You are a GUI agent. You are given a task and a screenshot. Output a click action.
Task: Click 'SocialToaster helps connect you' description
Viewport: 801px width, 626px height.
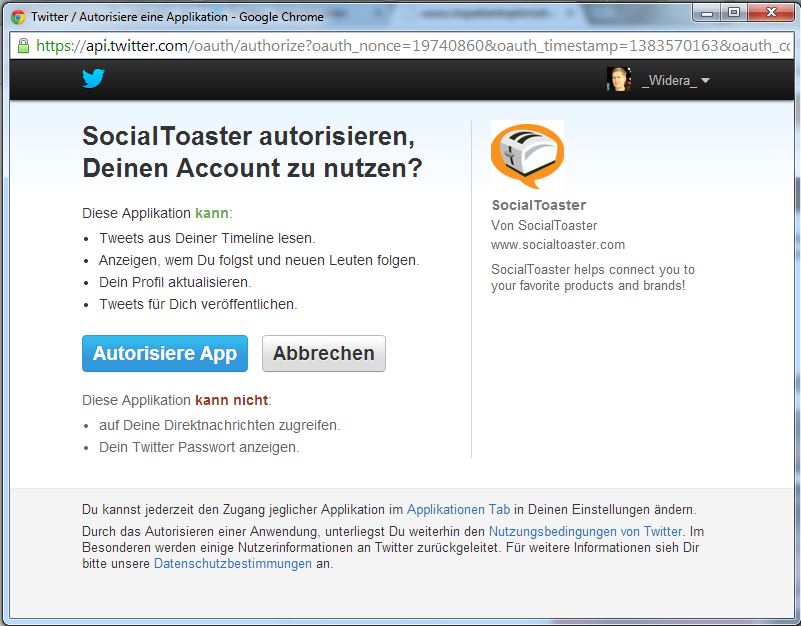[x=593, y=277]
